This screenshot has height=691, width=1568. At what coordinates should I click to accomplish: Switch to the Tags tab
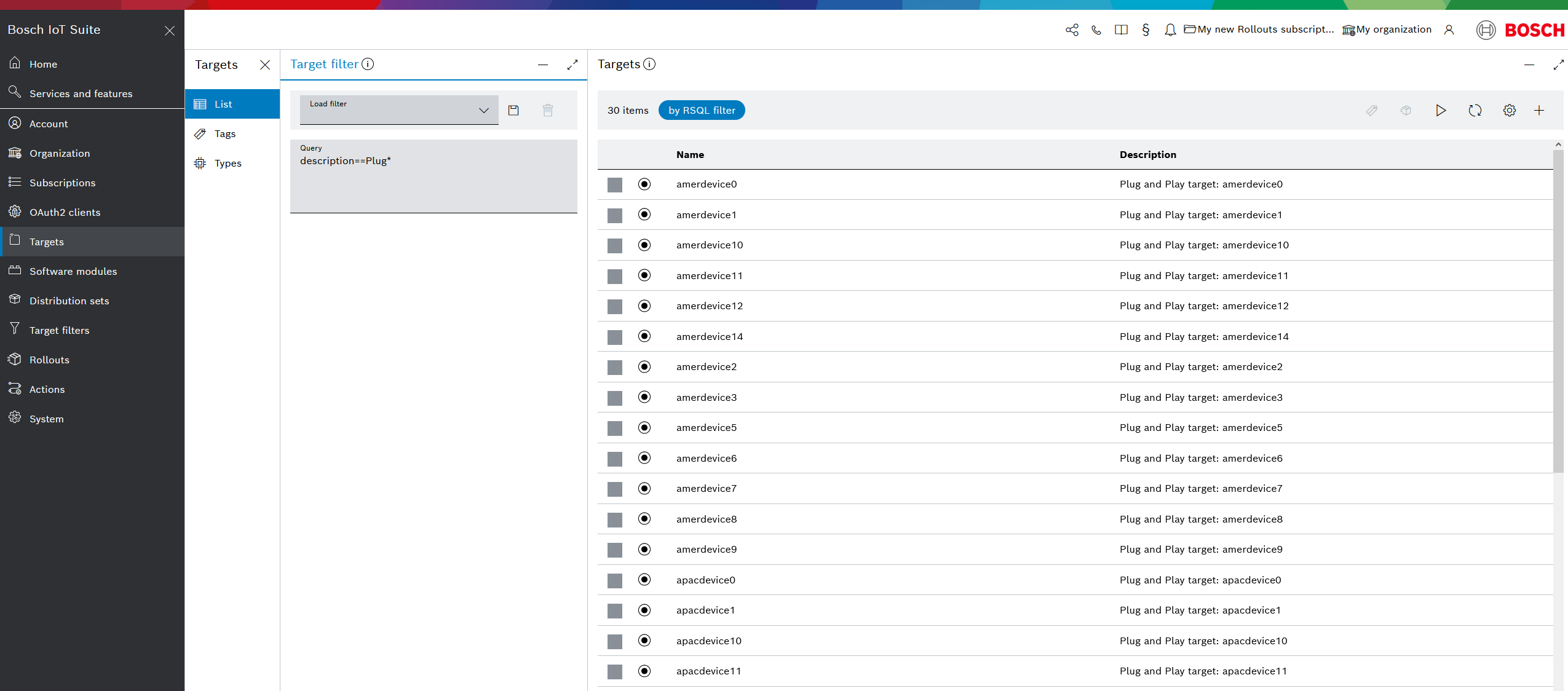[224, 133]
